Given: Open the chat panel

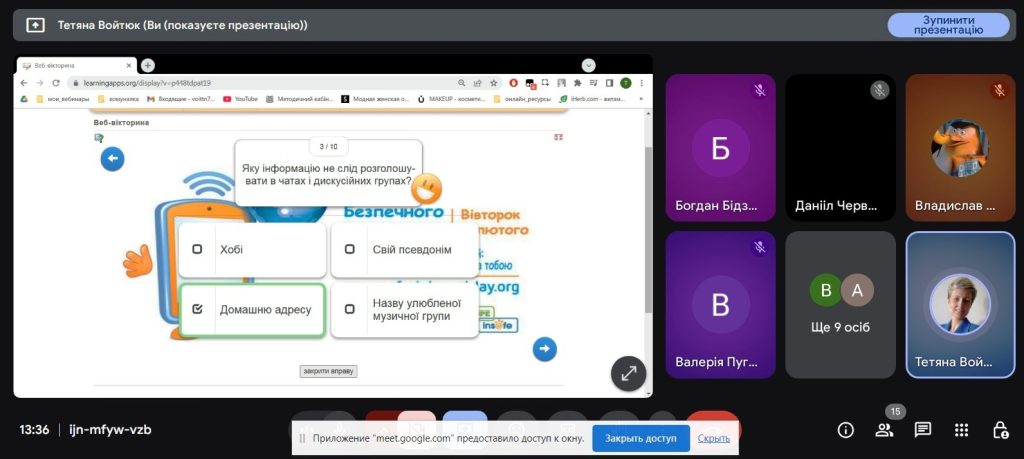Looking at the screenshot, I should pyautogui.click(x=922, y=430).
